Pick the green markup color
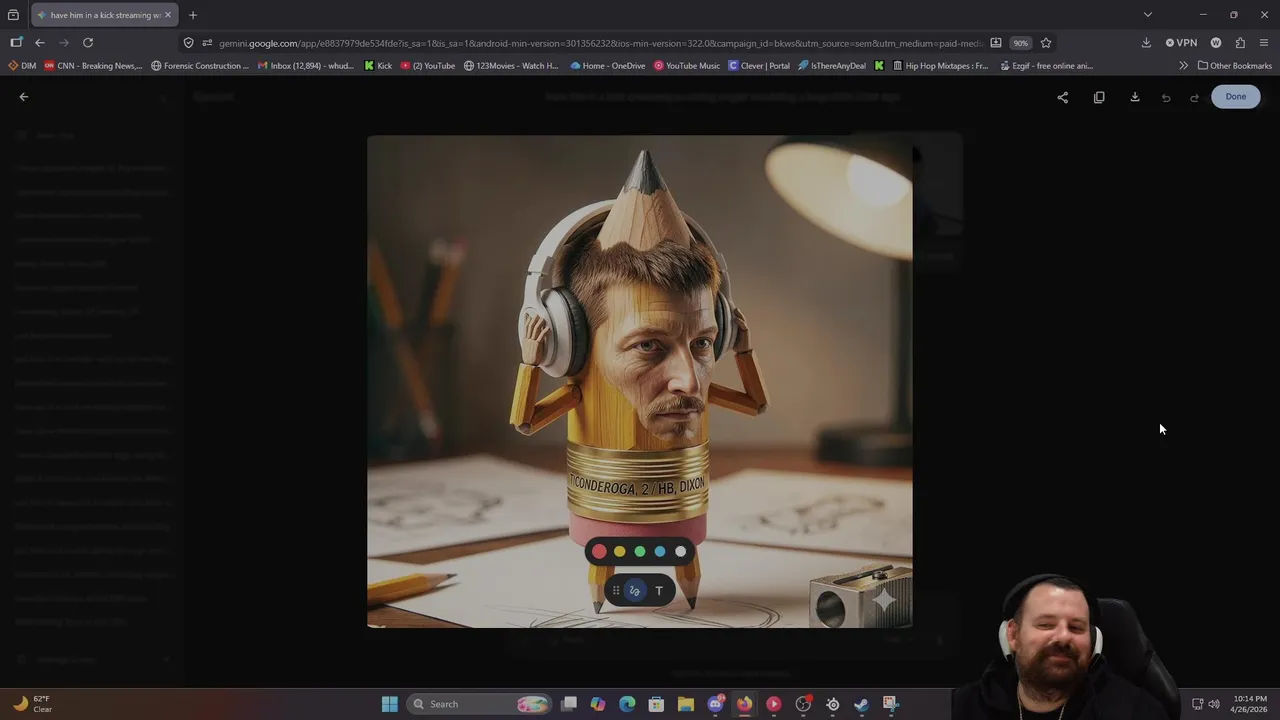The height and width of the screenshot is (720, 1280). [640, 551]
